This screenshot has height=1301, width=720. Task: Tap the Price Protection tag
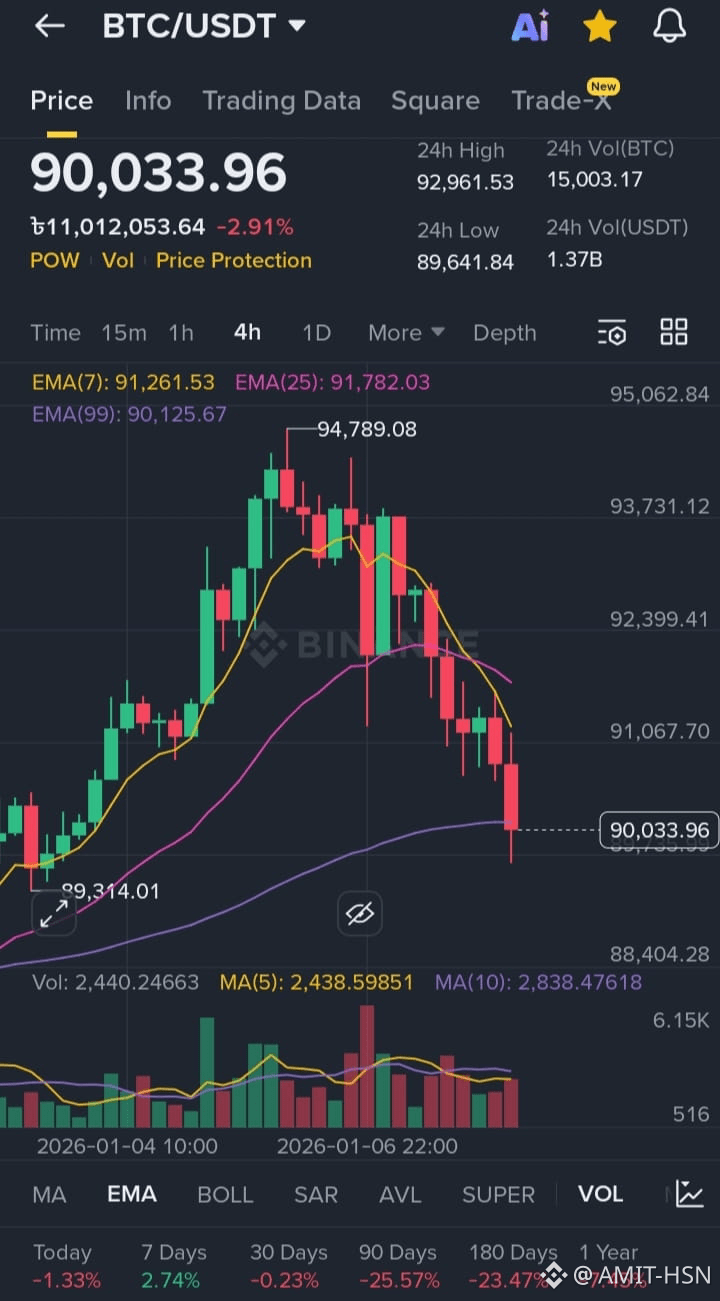(x=234, y=260)
